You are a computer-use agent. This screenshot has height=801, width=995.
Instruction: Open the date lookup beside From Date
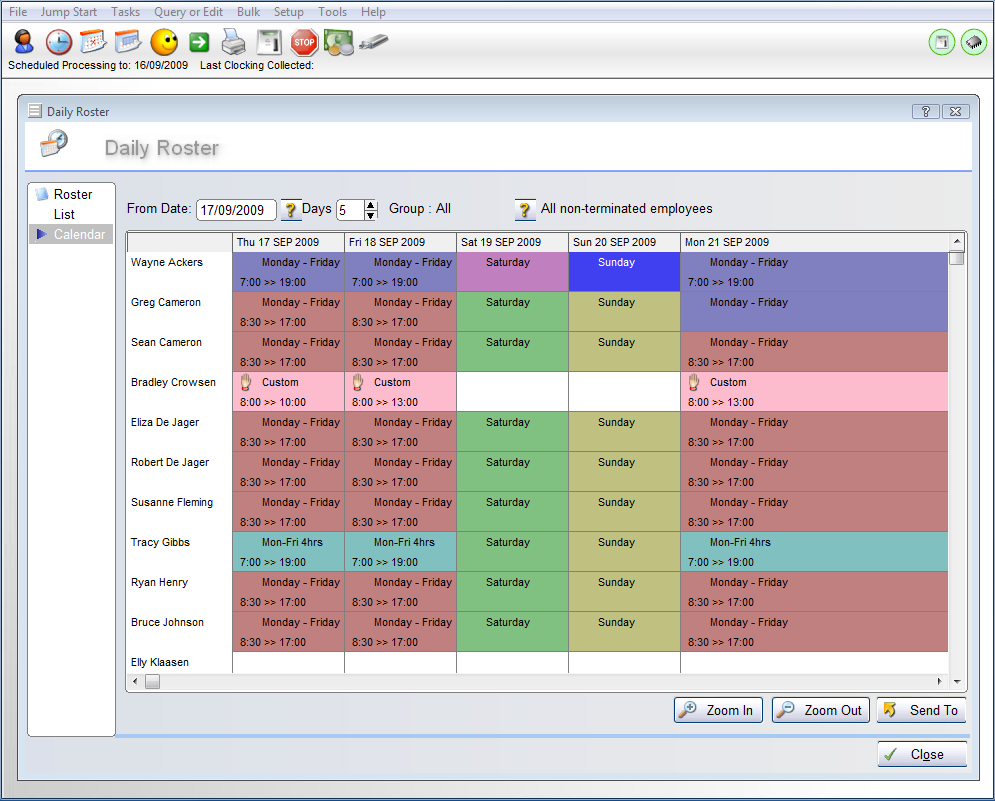[291, 209]
